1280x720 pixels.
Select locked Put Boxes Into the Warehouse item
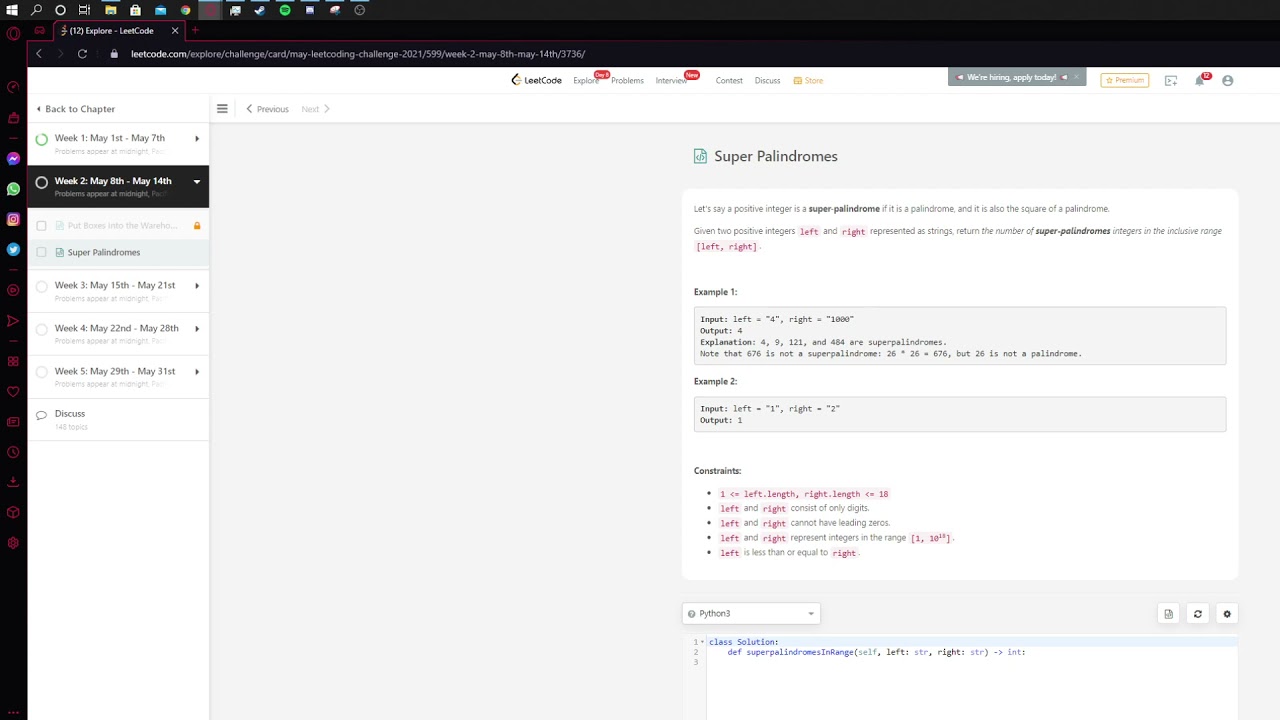click(118, 225)
